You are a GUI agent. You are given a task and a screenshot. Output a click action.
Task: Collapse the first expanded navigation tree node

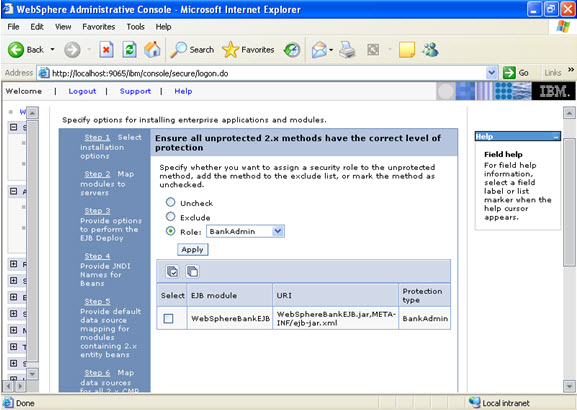coord(14,127)
